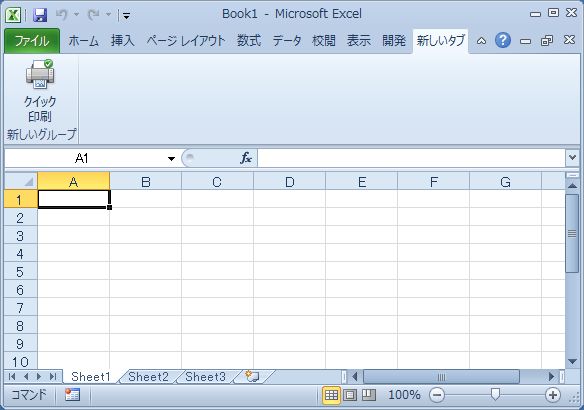The width and height of the screenshot is (584, 410).
Task: Switch to the 校閲 tab
Action: tap(324, 41)
